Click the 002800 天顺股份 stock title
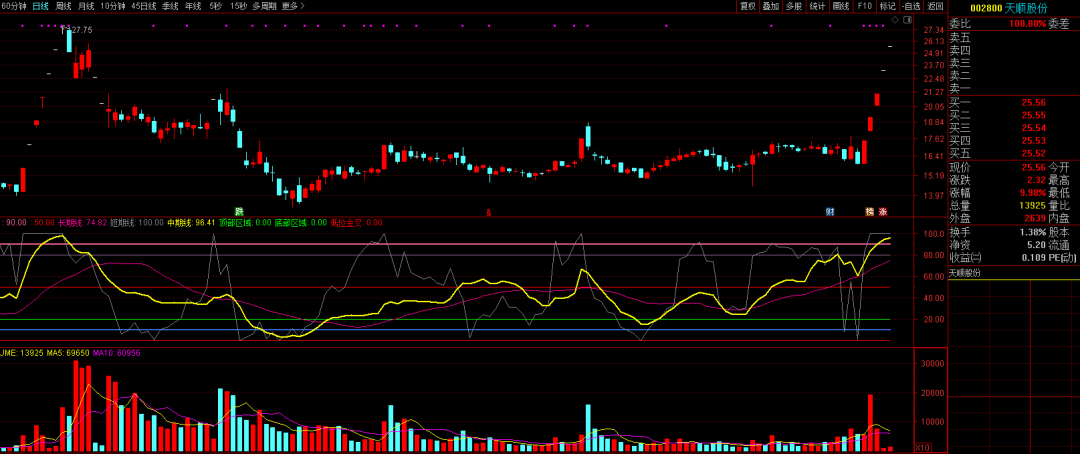Viewport: 1080px width, 454px height. [x=1014, y=7]
